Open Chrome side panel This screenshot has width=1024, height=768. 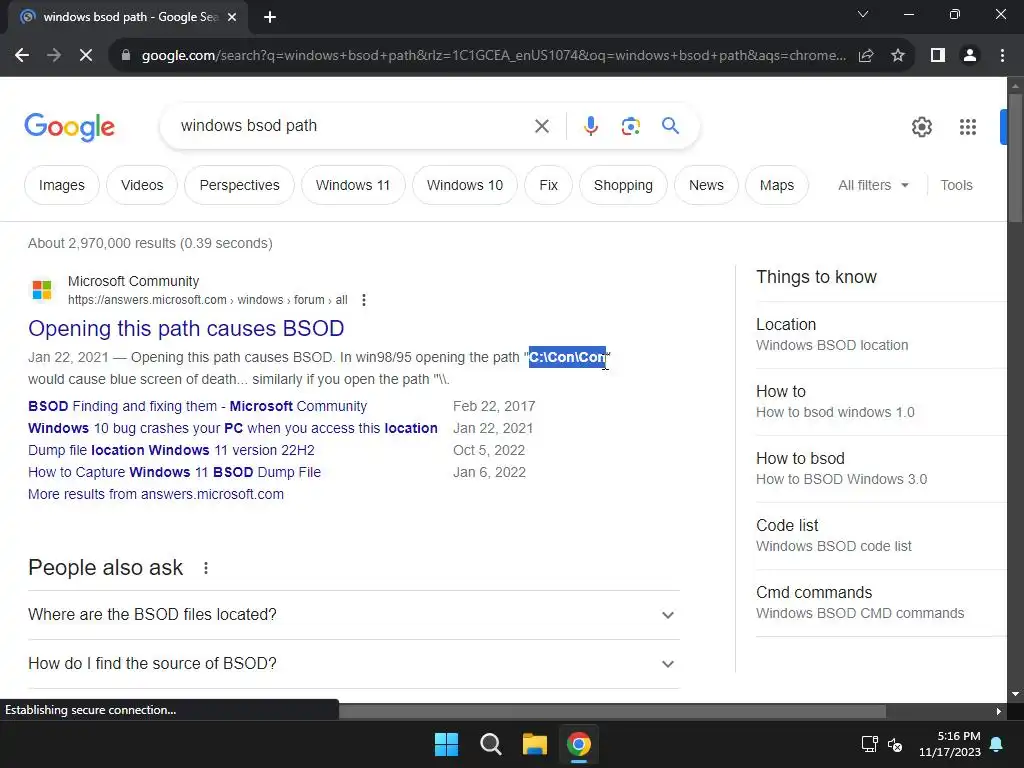pos(938,56)
